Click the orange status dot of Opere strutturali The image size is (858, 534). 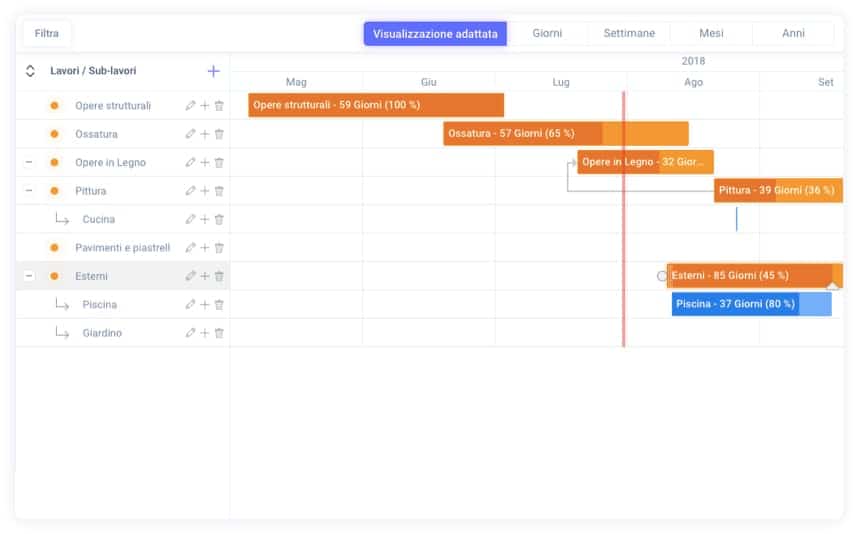[54, 106]
